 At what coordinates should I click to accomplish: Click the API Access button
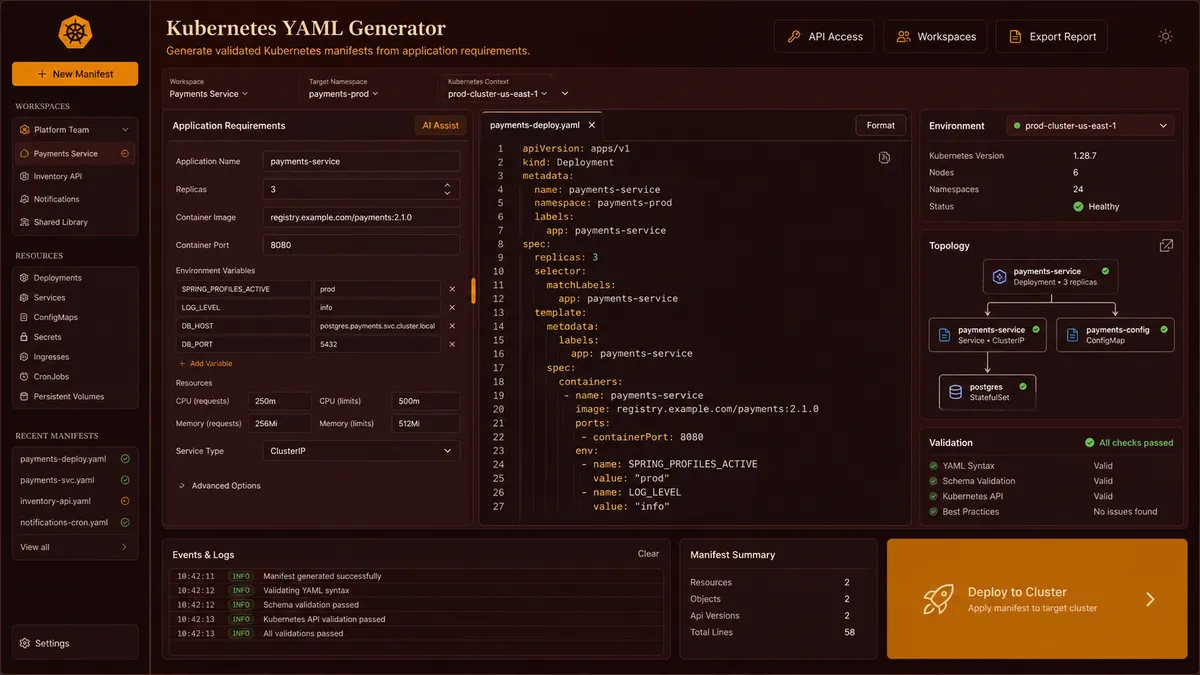(825, 36)
